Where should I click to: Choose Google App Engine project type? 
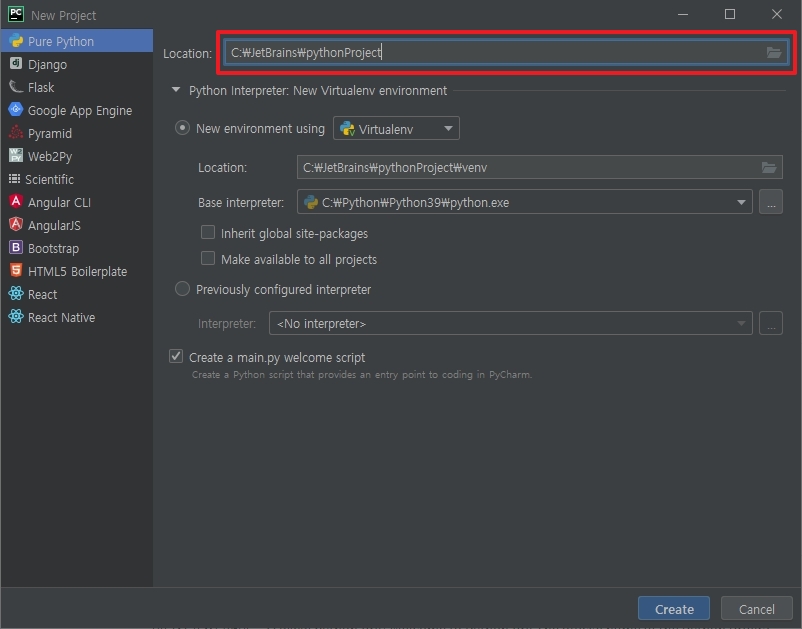tap(77, 110)
